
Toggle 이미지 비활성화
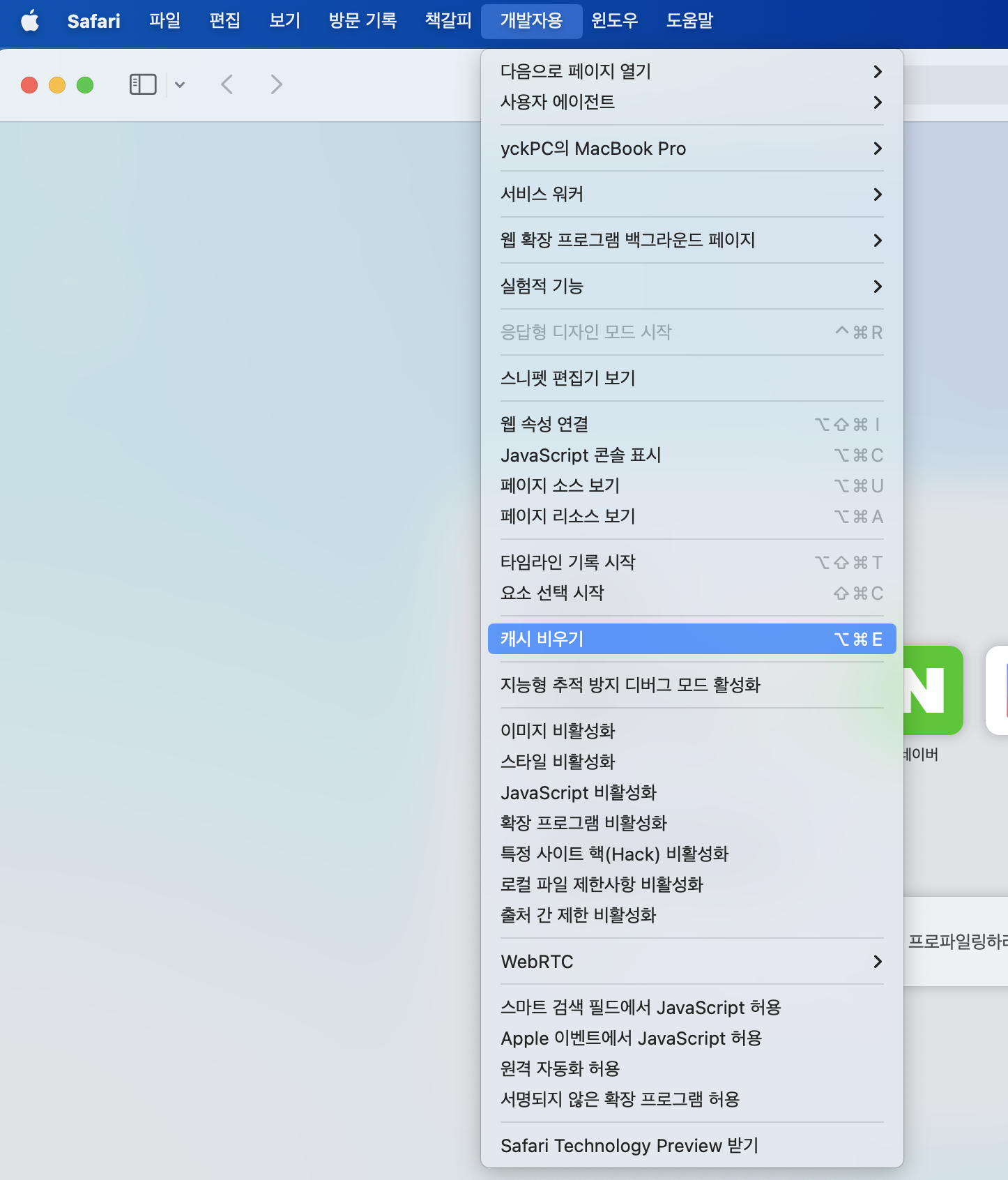692,731
